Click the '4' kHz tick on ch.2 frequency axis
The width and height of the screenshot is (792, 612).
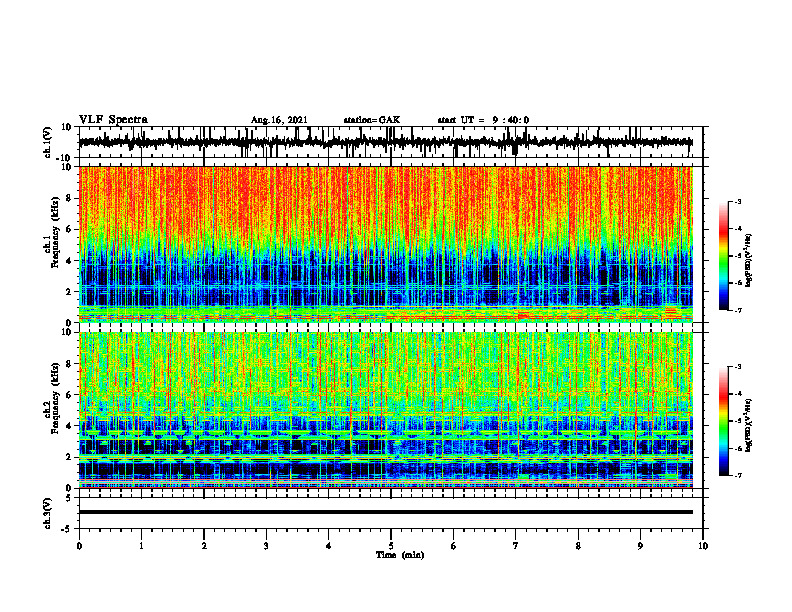[69, 426]
